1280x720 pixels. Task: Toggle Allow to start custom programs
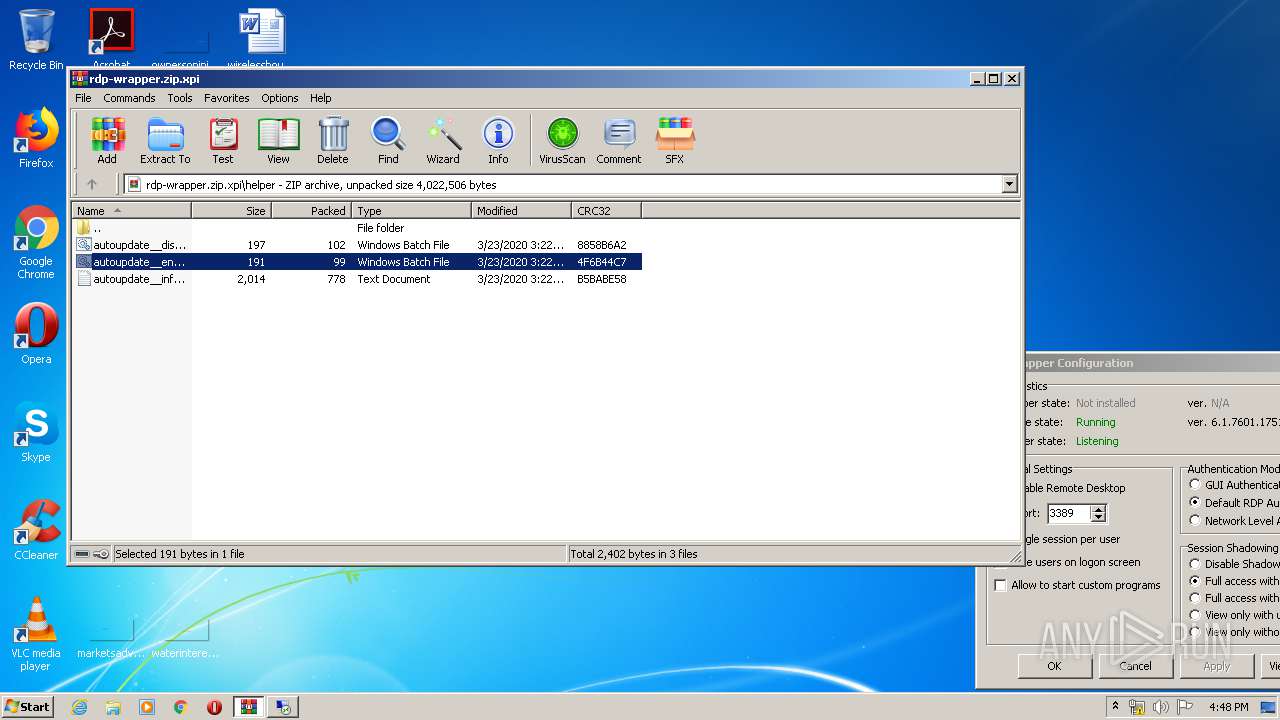click(x=1001, y=585)
